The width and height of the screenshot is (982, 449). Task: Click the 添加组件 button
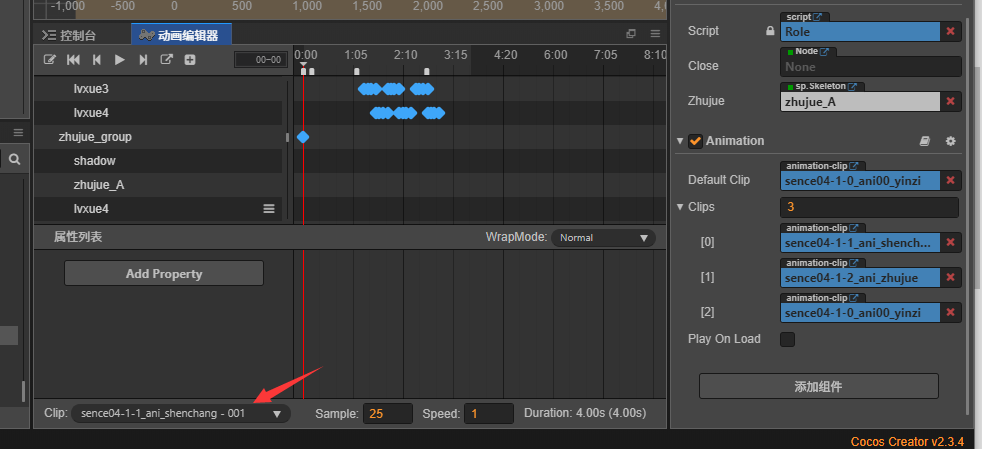point(818,386)
